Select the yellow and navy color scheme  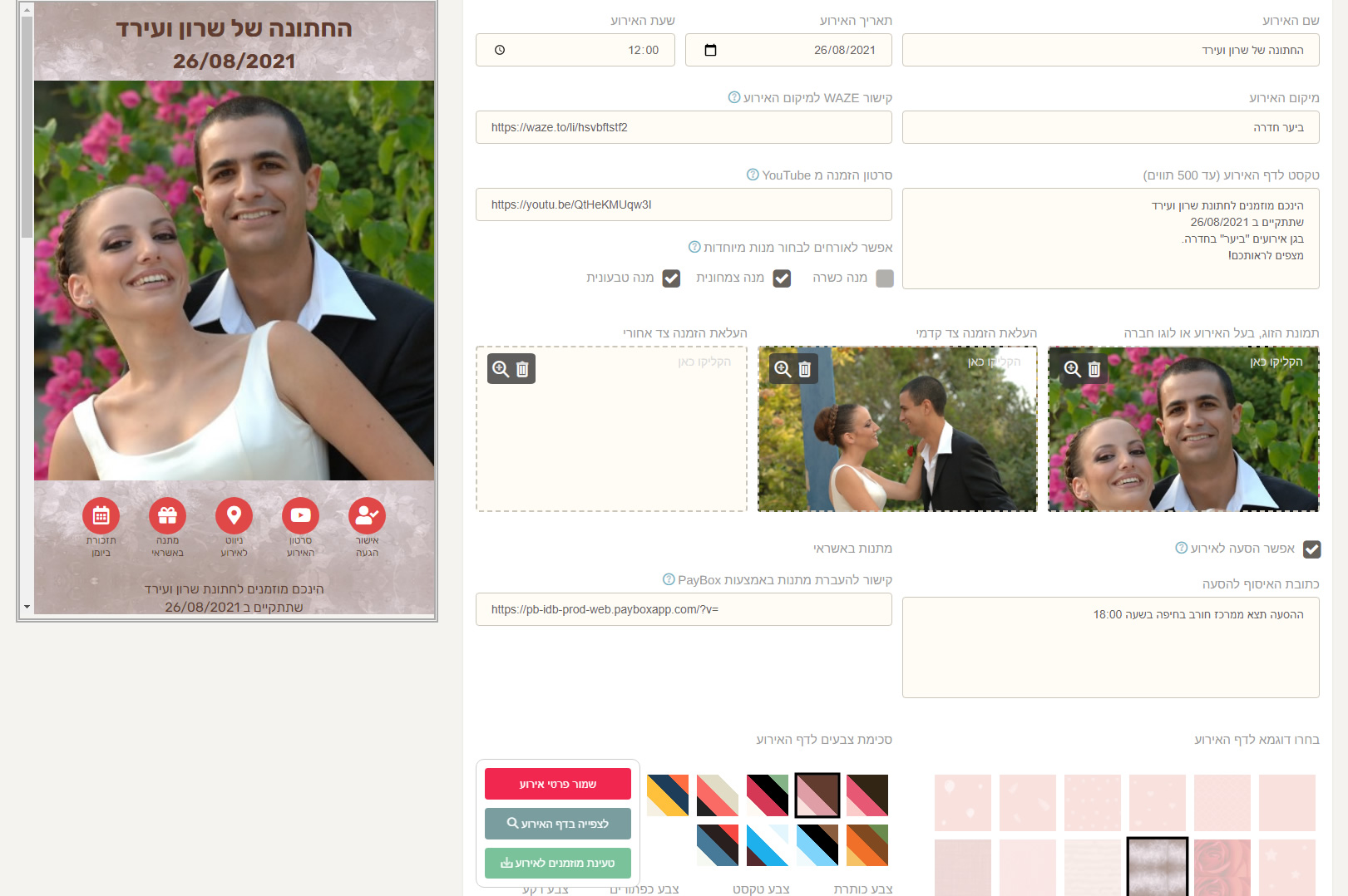tap(668, 795)
